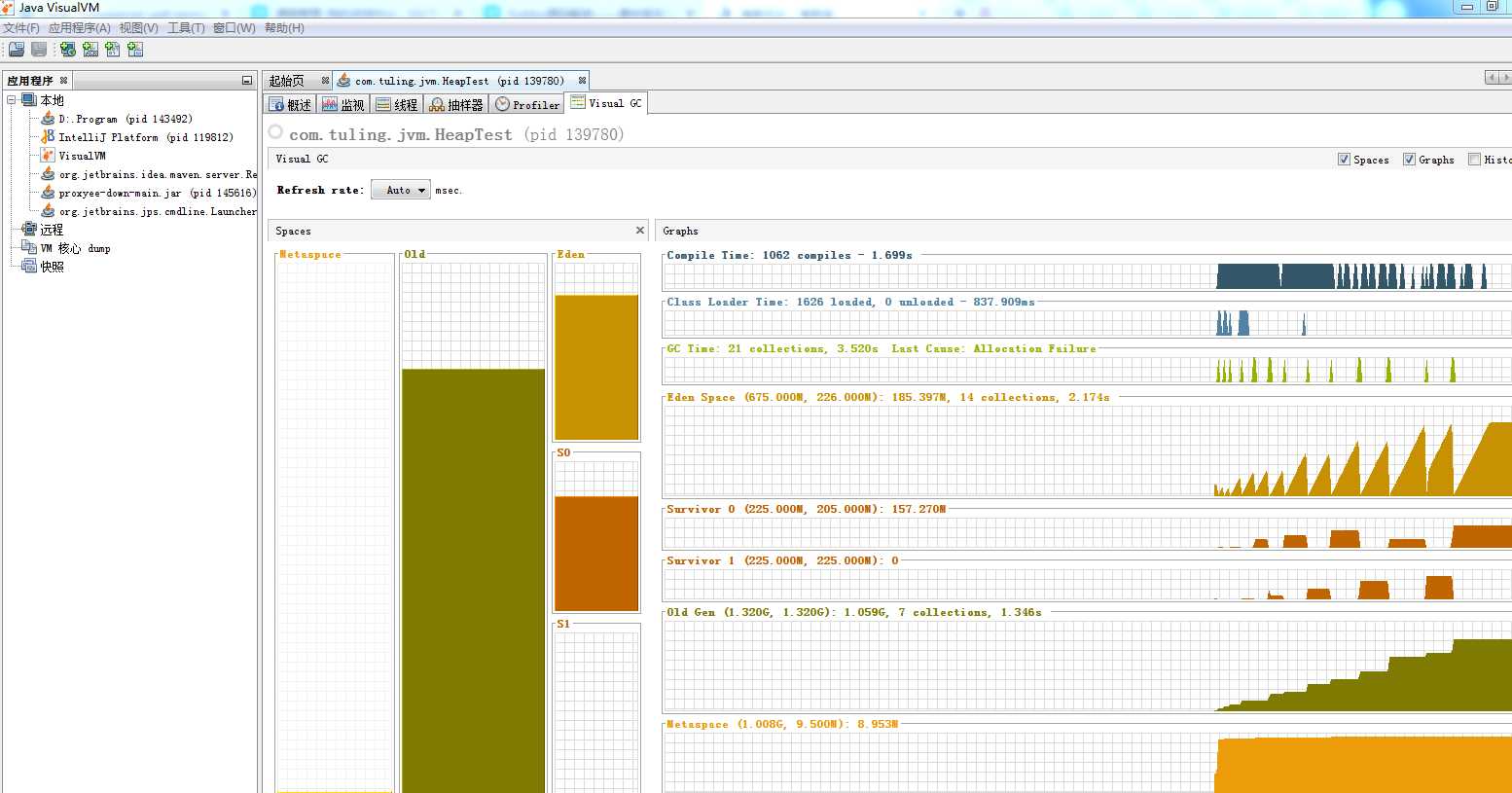Open the 应用程序(A) menu
This screenshot has height=793, width=1512.
pos(80,28)
